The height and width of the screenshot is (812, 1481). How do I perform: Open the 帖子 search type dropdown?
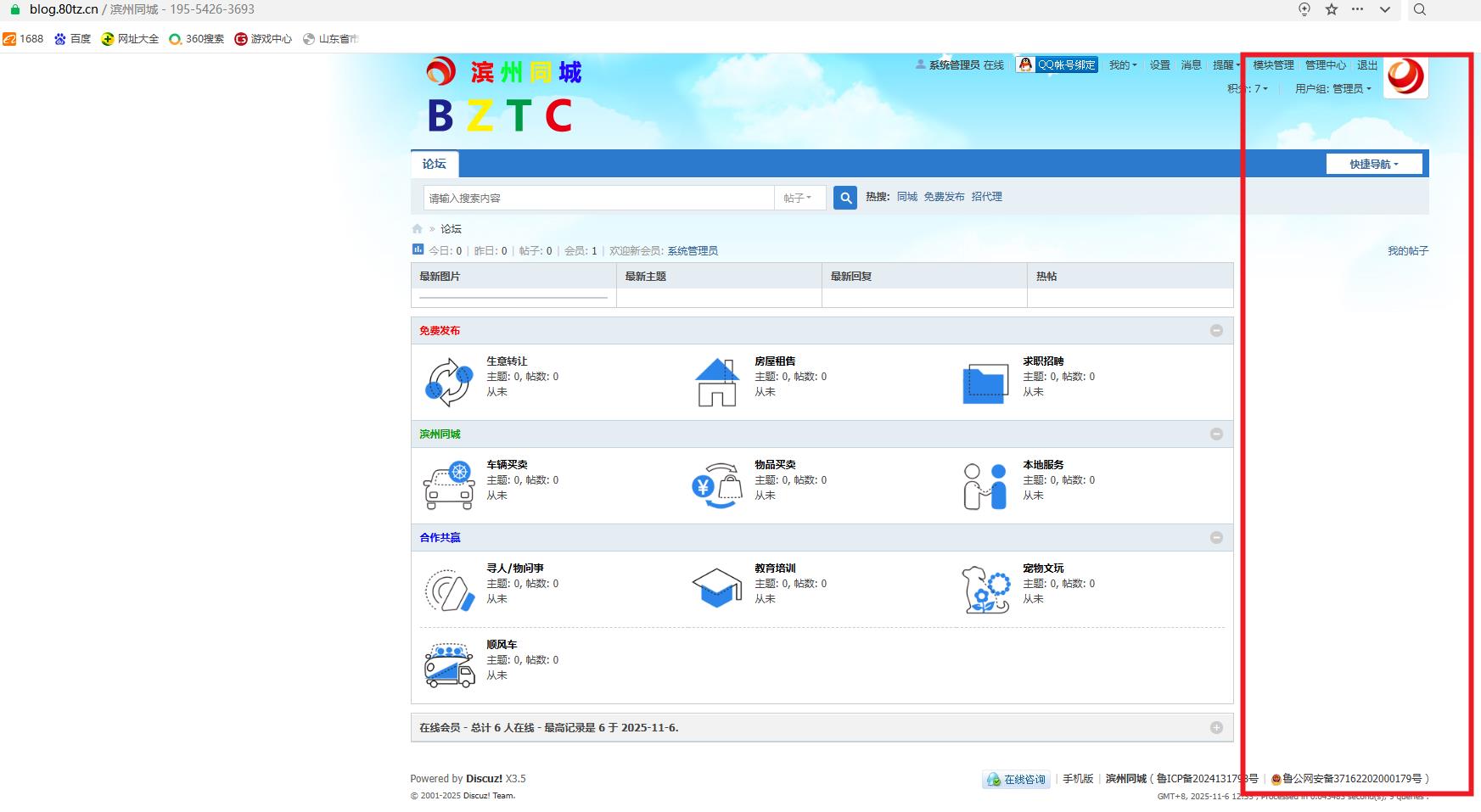(x=799, y=197)
